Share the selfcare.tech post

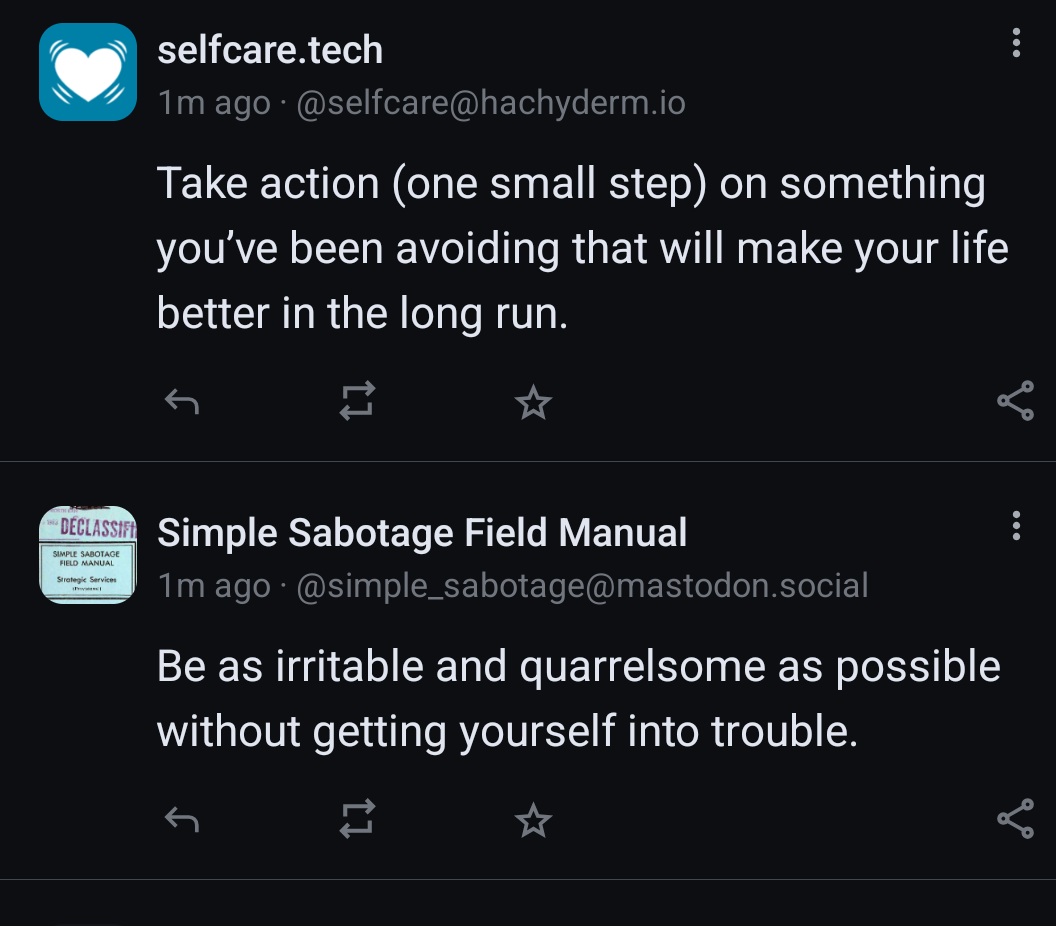point(1015,401)
